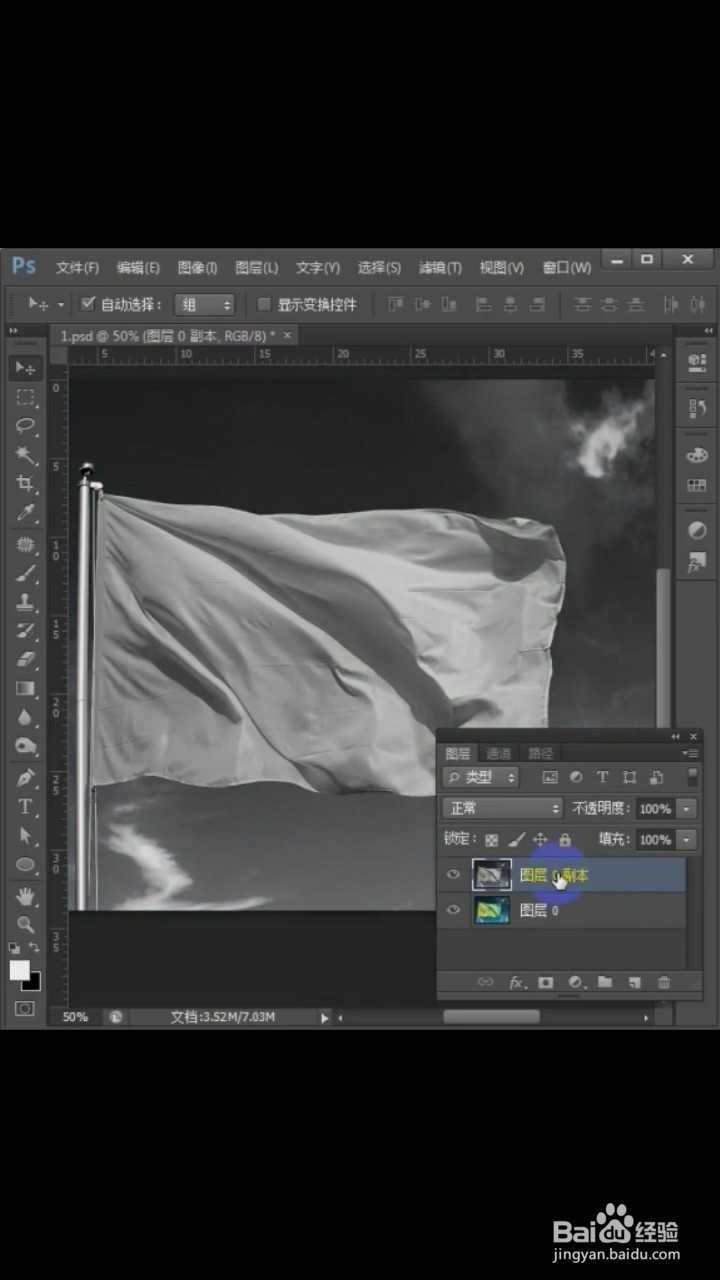Open the 滤镜(T) menu
The width and height of the screenshot is (720, 1280).
(440, 267)
